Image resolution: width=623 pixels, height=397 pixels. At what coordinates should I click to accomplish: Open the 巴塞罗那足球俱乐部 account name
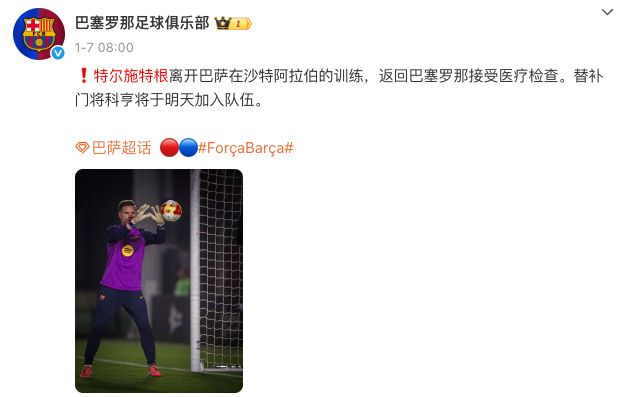tap(142, 23)
